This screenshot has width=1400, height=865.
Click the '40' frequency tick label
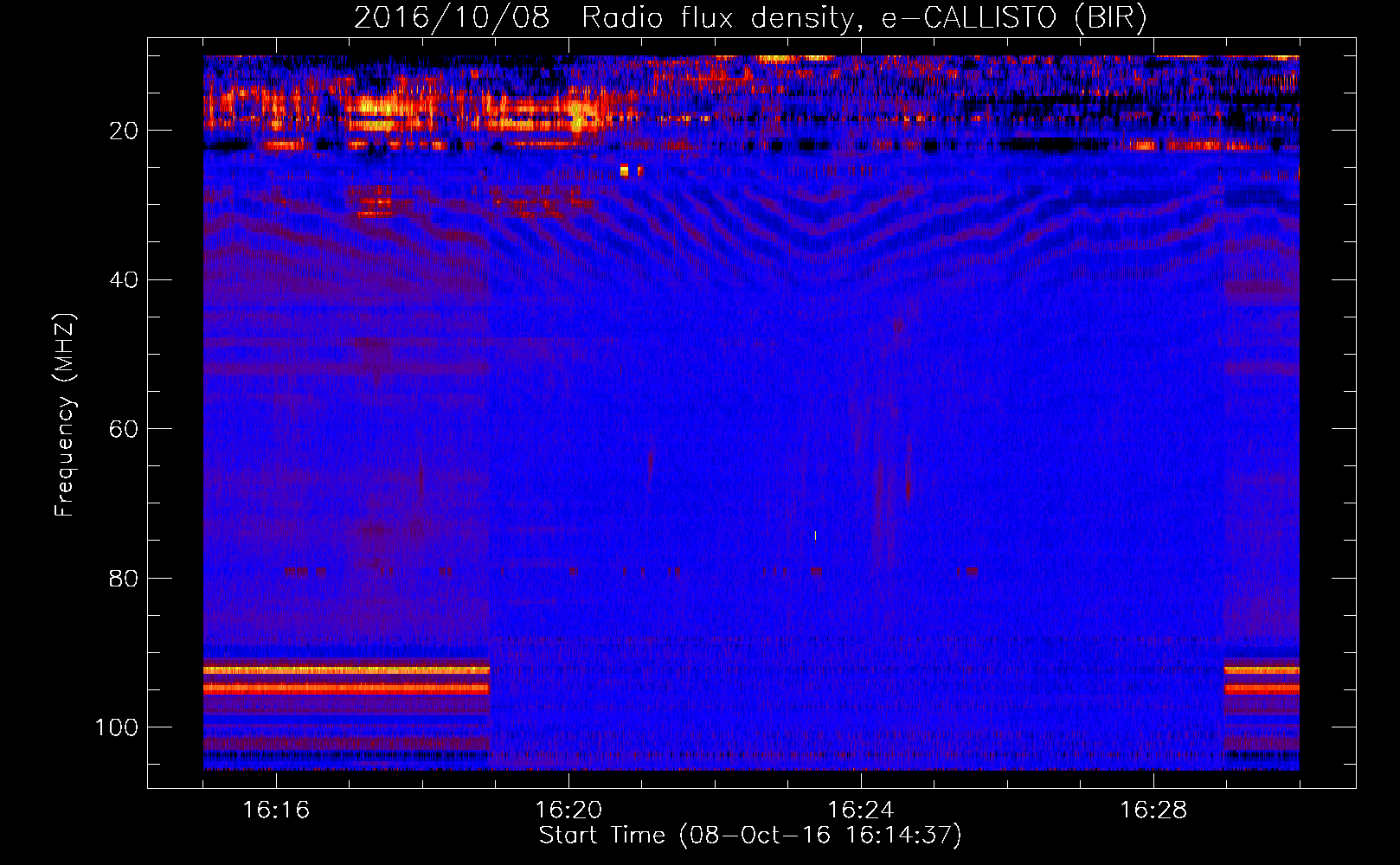click(124, 280)
